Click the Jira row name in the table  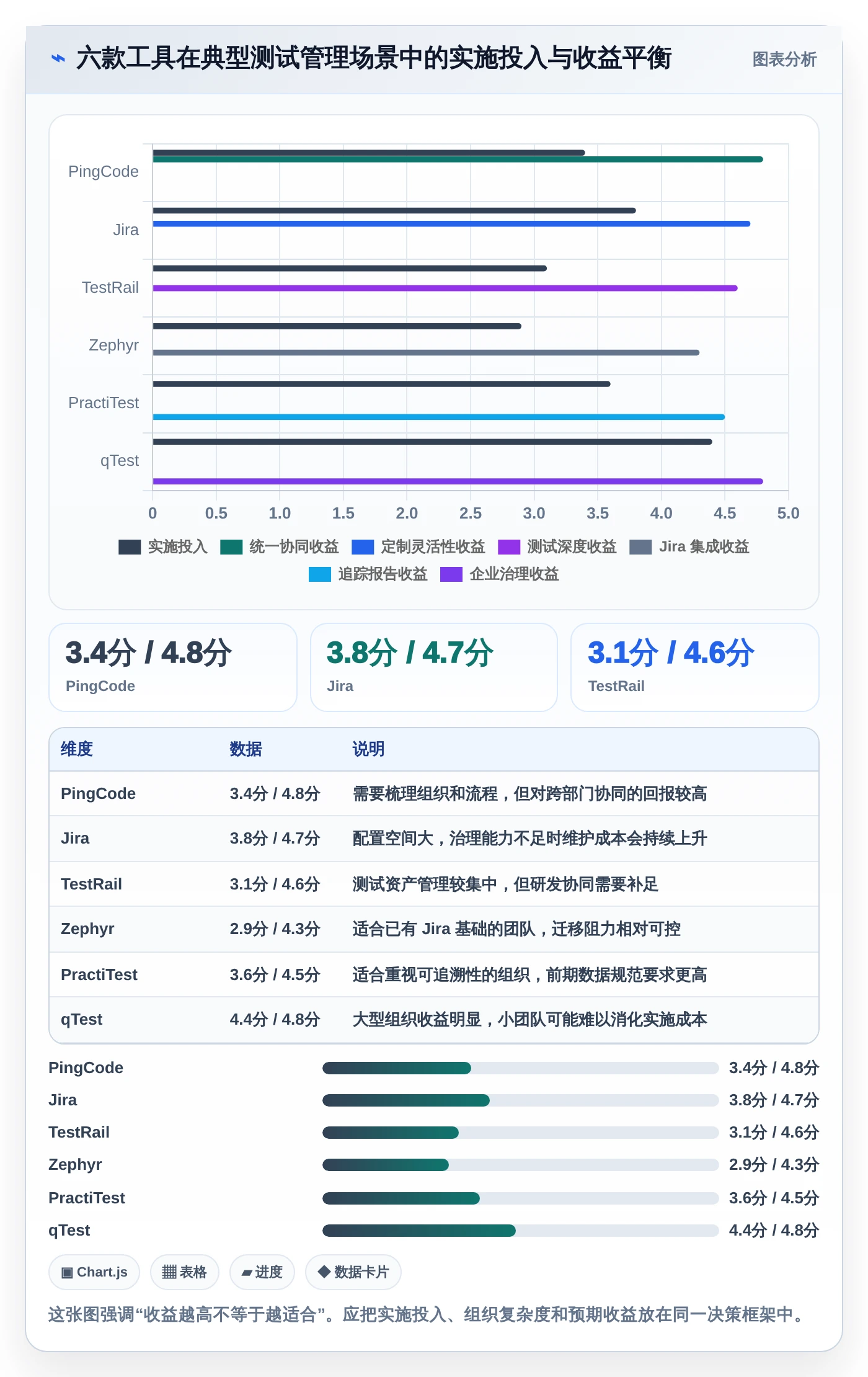75,839
